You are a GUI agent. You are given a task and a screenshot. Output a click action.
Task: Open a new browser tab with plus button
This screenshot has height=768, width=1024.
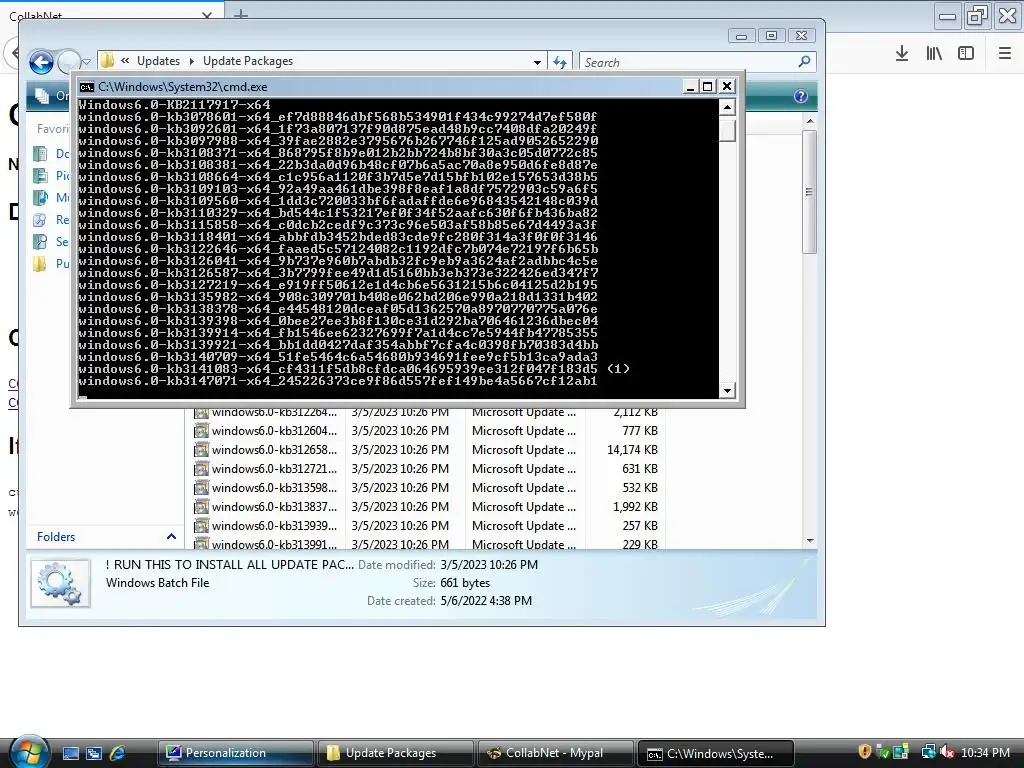click(241, 14)
